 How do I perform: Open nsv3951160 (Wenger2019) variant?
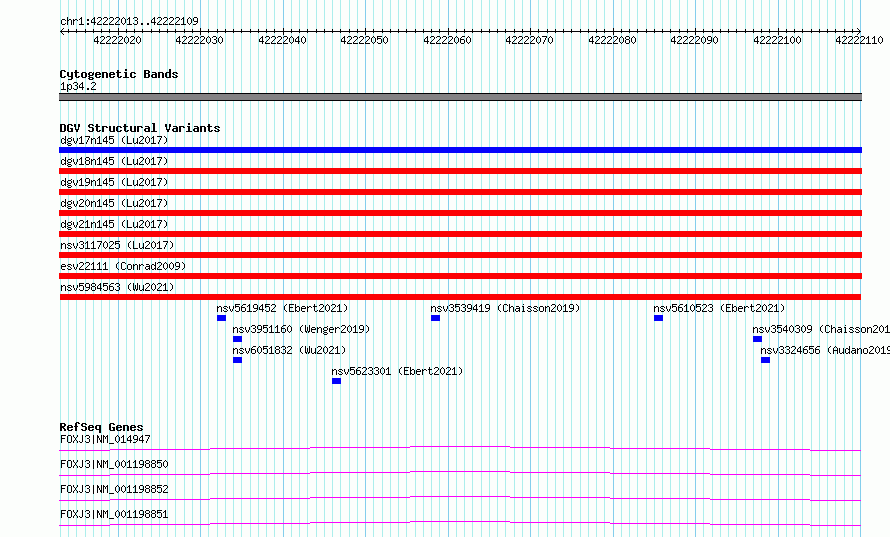click(301, 329)
